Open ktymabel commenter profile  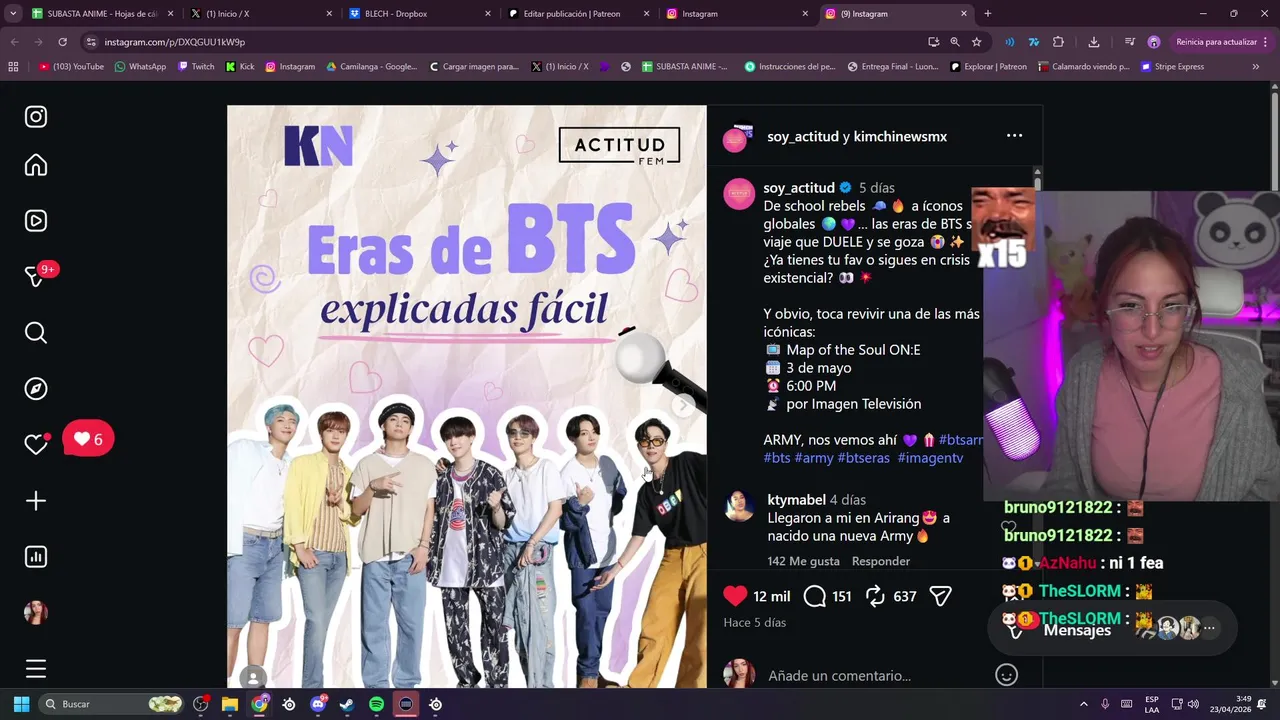(x=796, y=500)
